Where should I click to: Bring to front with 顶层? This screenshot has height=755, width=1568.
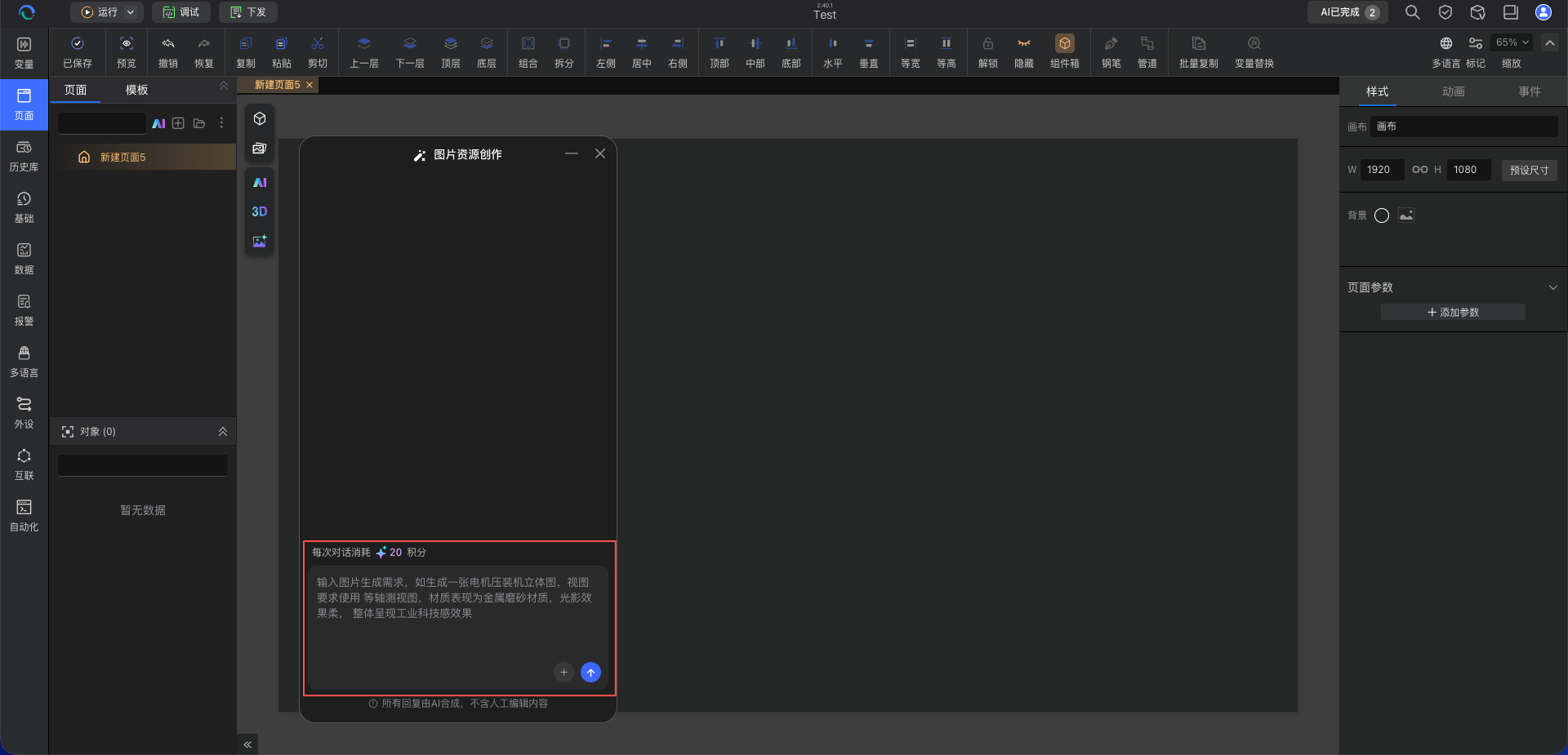tap(451, 52)
